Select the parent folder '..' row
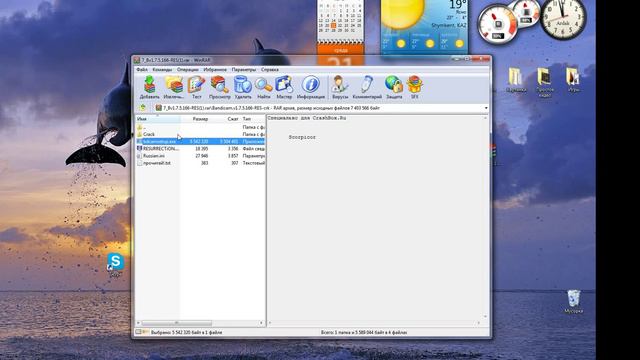The width and height of the screenshot is (640, 360). [200, 127]
